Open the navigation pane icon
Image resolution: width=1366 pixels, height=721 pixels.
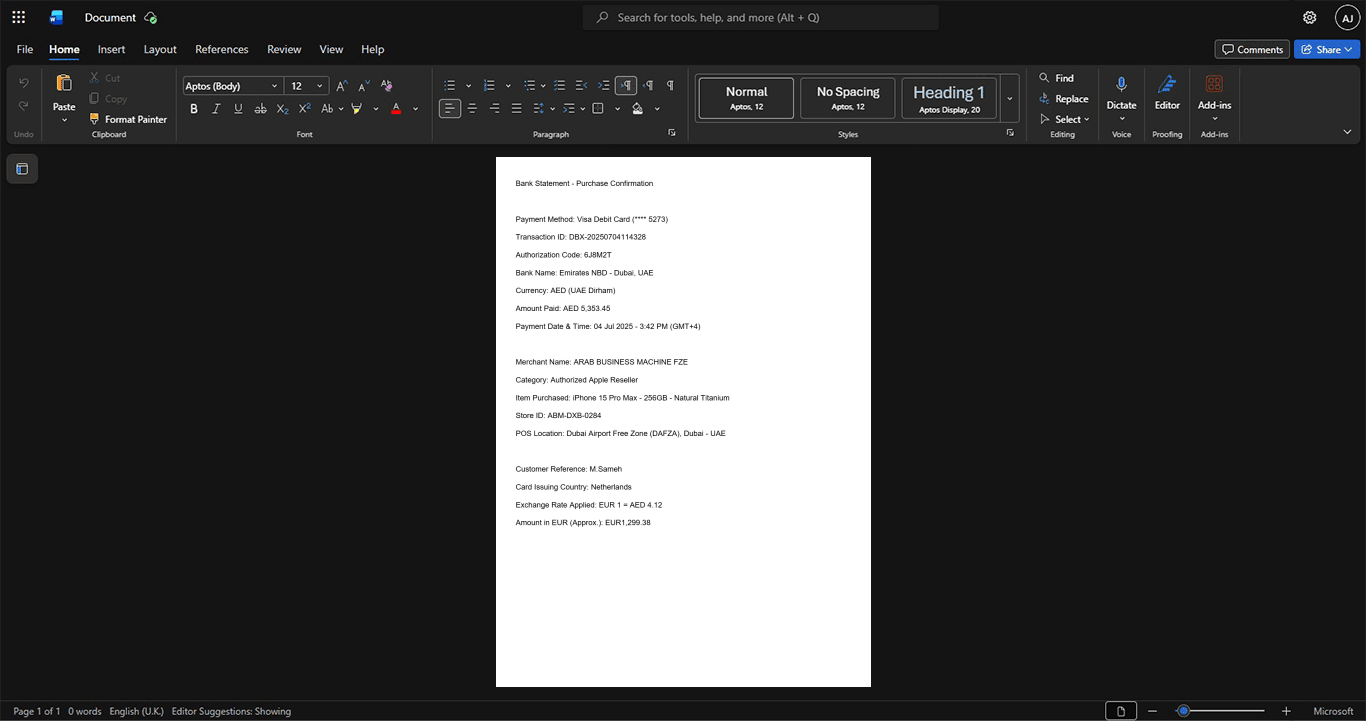click(22, 169)
